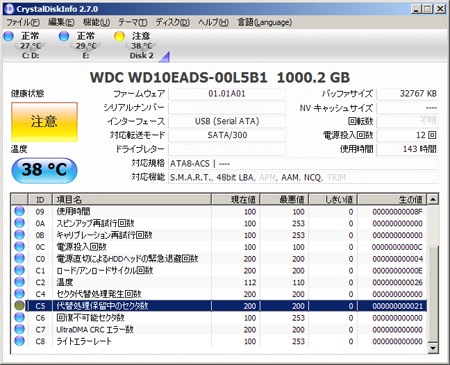The height and width of the screenshot is (365, 450).
Task: Select the ロード/アンロードサイクル回数 row
Action: pyautogui.click(x=219, y=270)
